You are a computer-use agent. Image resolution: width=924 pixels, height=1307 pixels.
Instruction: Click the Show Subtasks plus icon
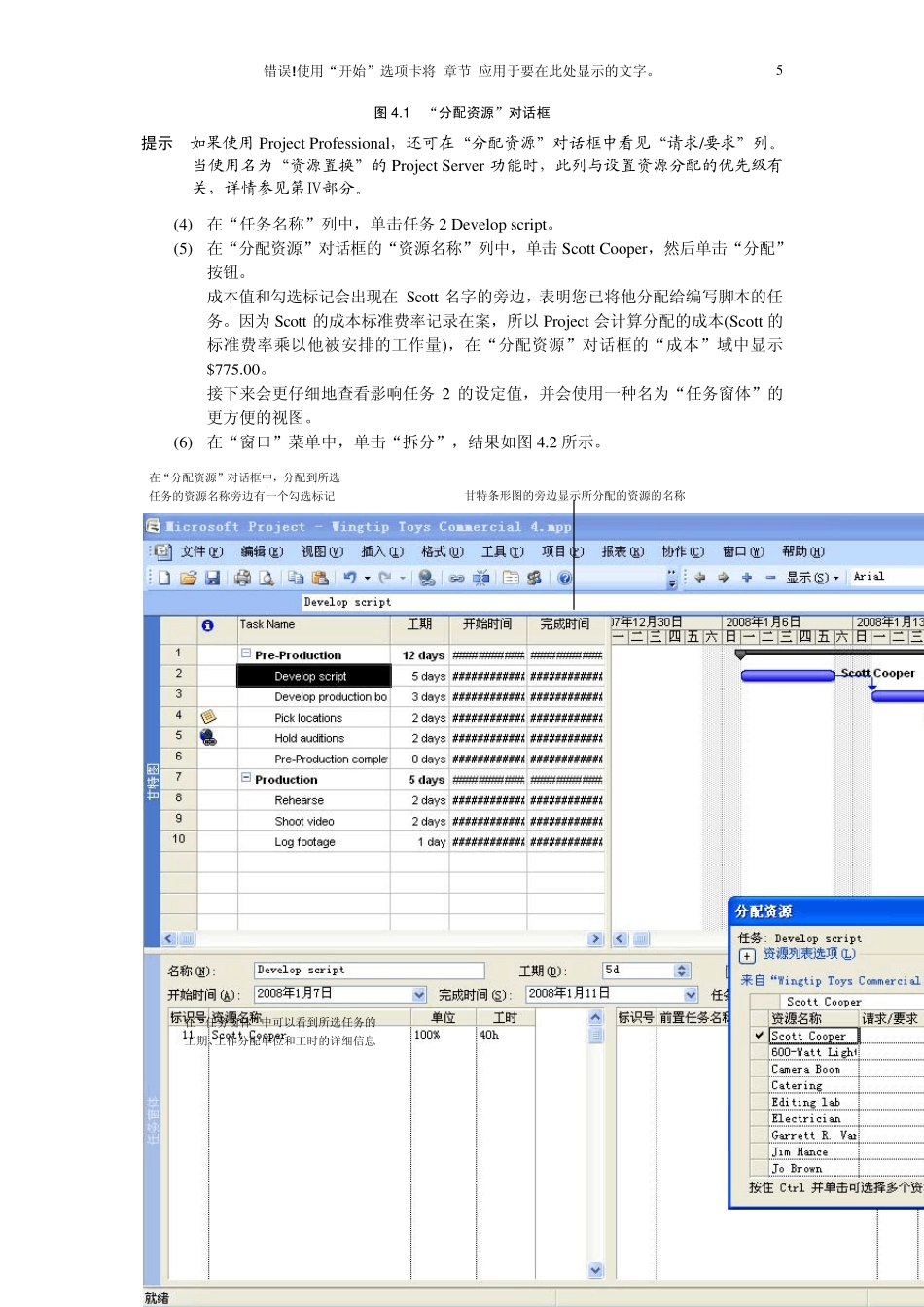point(746,578)
